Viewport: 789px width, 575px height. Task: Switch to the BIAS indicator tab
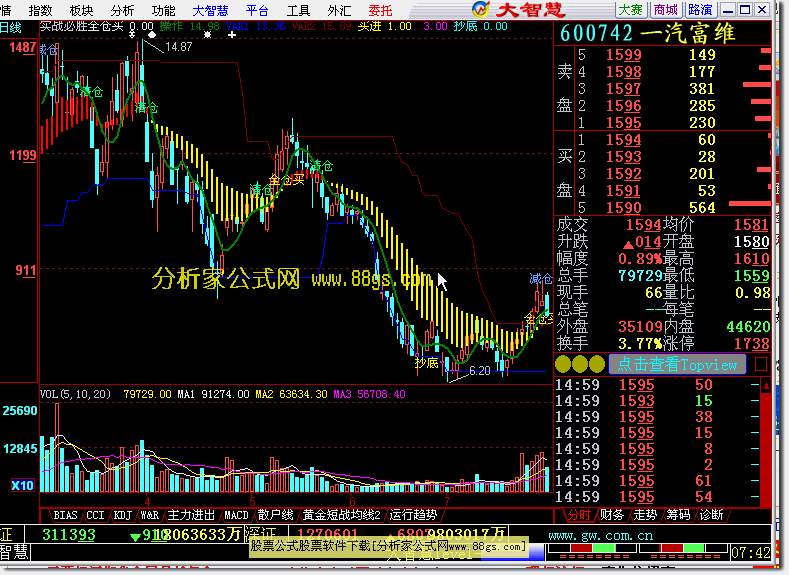(65, 515)
